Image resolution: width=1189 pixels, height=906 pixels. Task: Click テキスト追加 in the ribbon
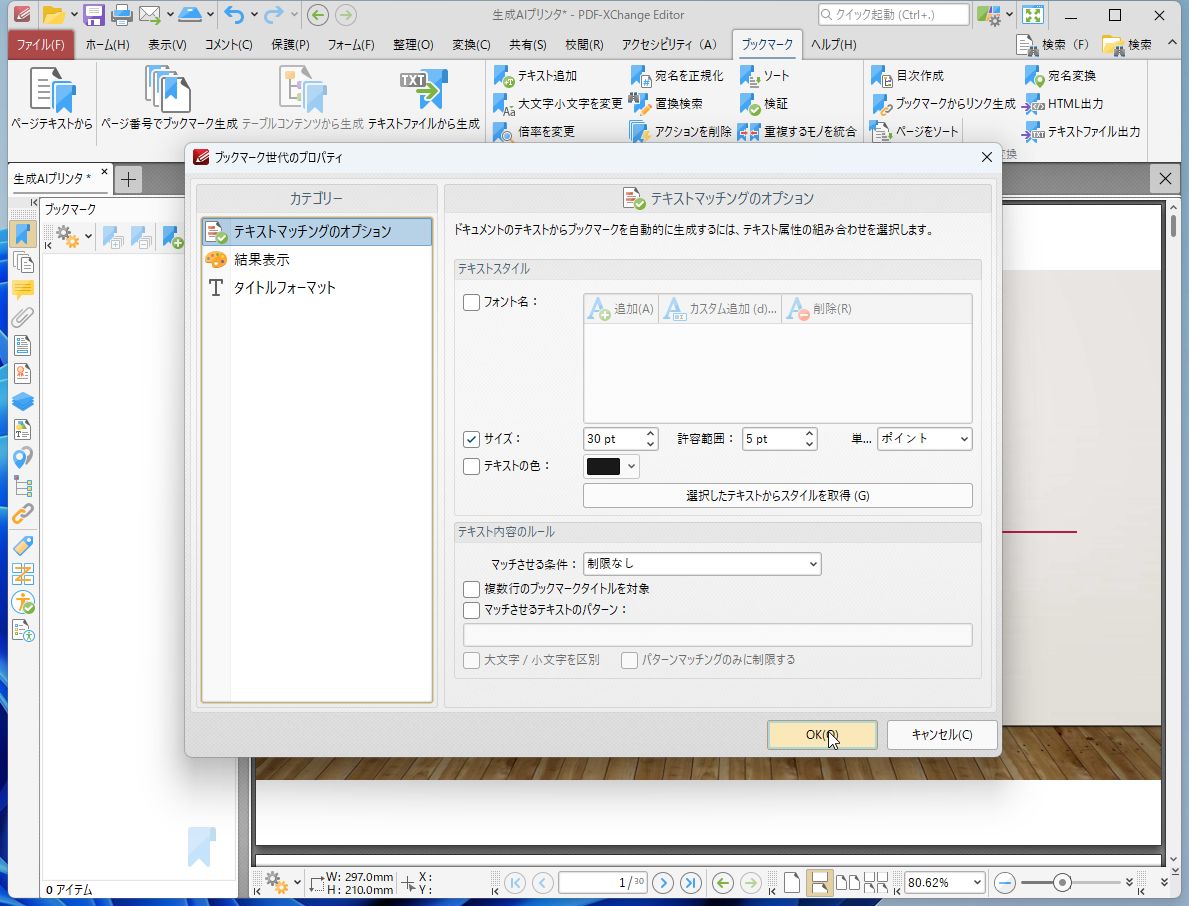tap(535, 76)
